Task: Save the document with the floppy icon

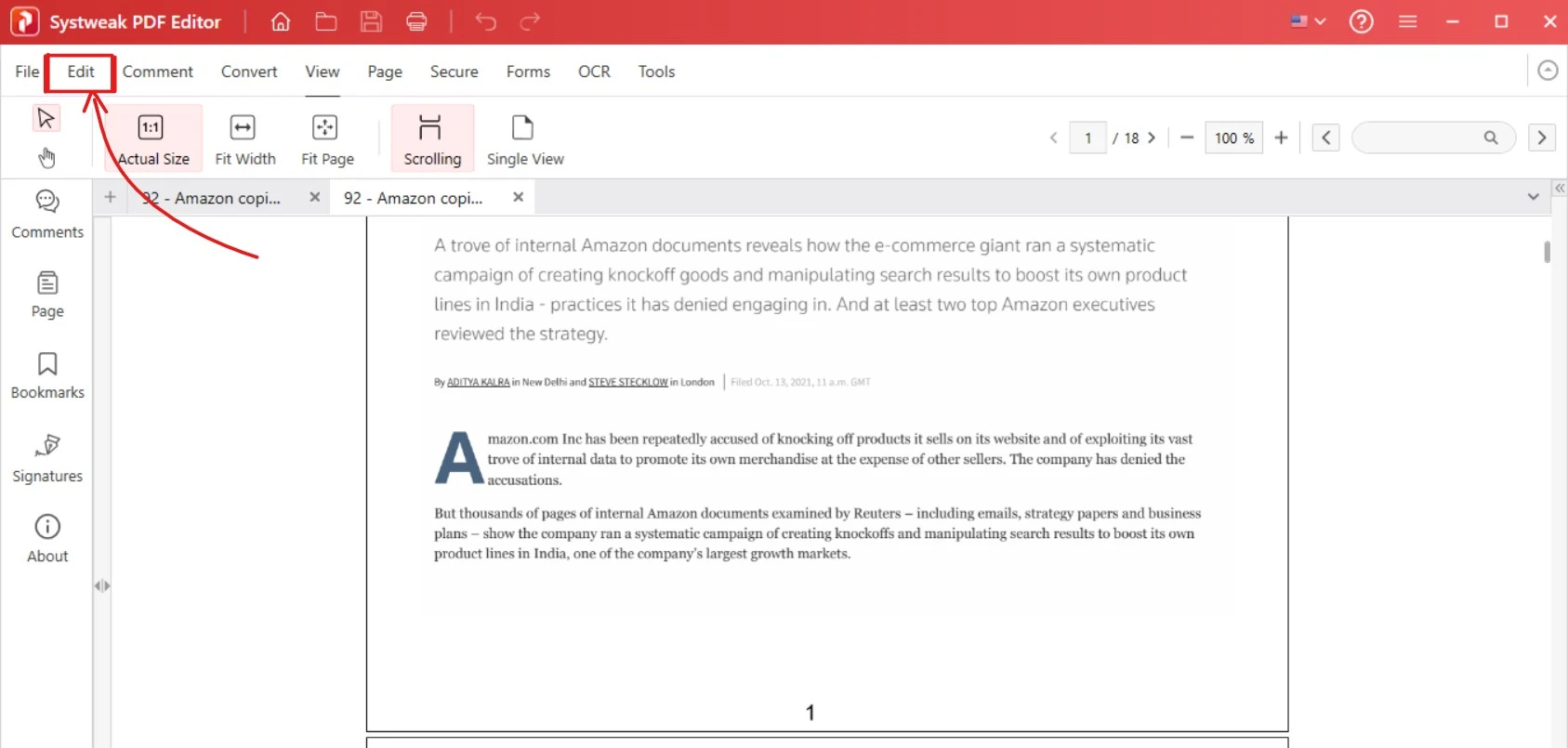Action: [372, 21]
